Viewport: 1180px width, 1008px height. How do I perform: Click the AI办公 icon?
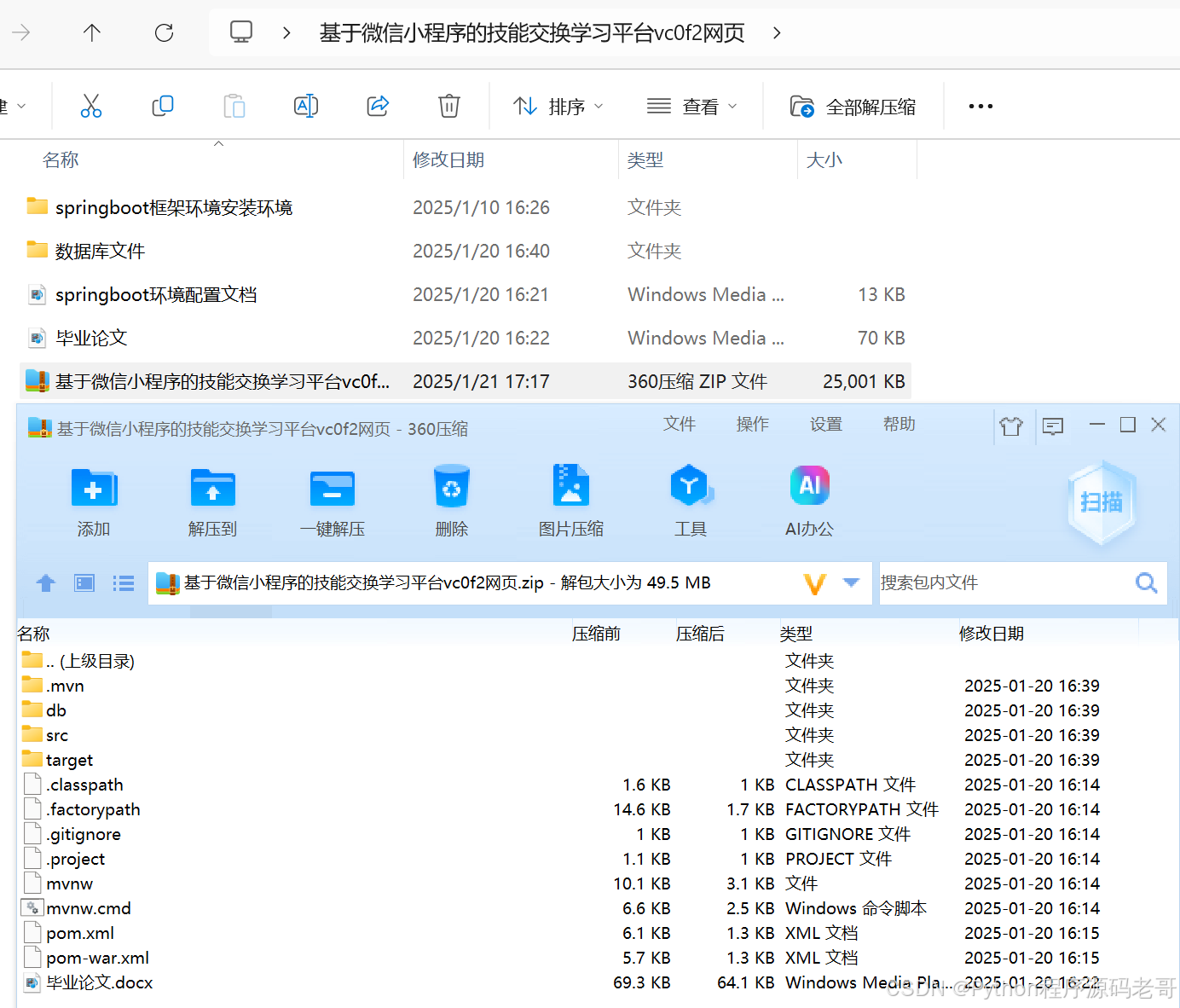pos(810,501)
